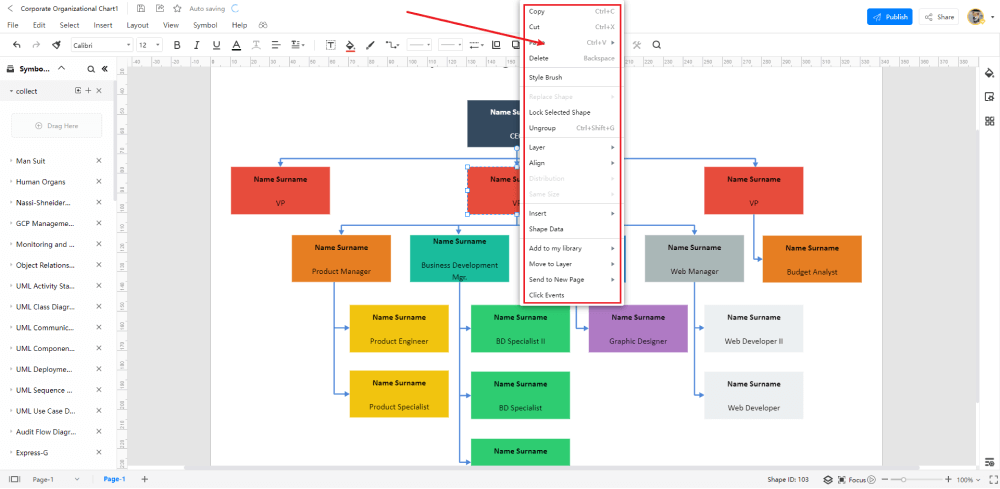Image resolution: width=1000 pixels, height=489 pixels.
Task: Select the format painter icon
Action: pyautogui.click(x=56, y=45)
